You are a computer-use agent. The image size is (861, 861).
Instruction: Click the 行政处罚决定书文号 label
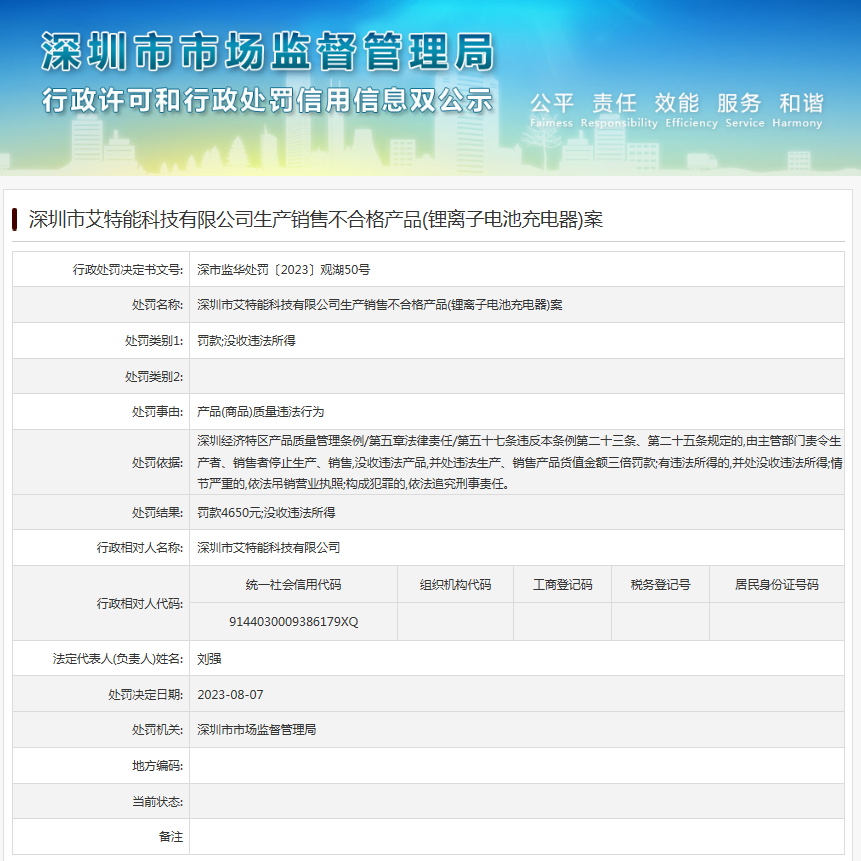pyautogui.click(x=127, y=270)
